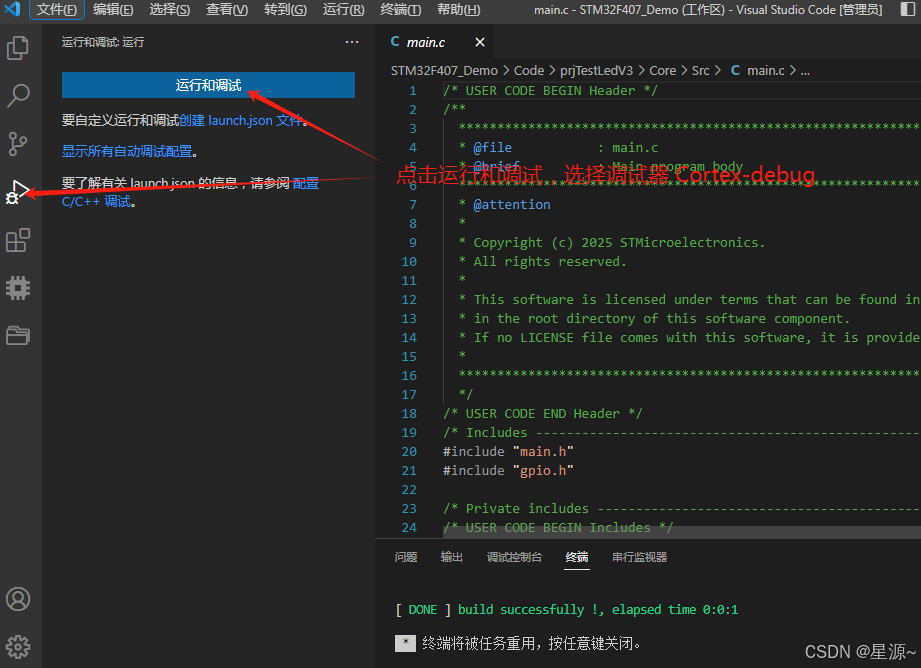This screenshot has width=921, height=668.
Task: Open the Extensions view in activity bar
Action: (x=18, y=240)
